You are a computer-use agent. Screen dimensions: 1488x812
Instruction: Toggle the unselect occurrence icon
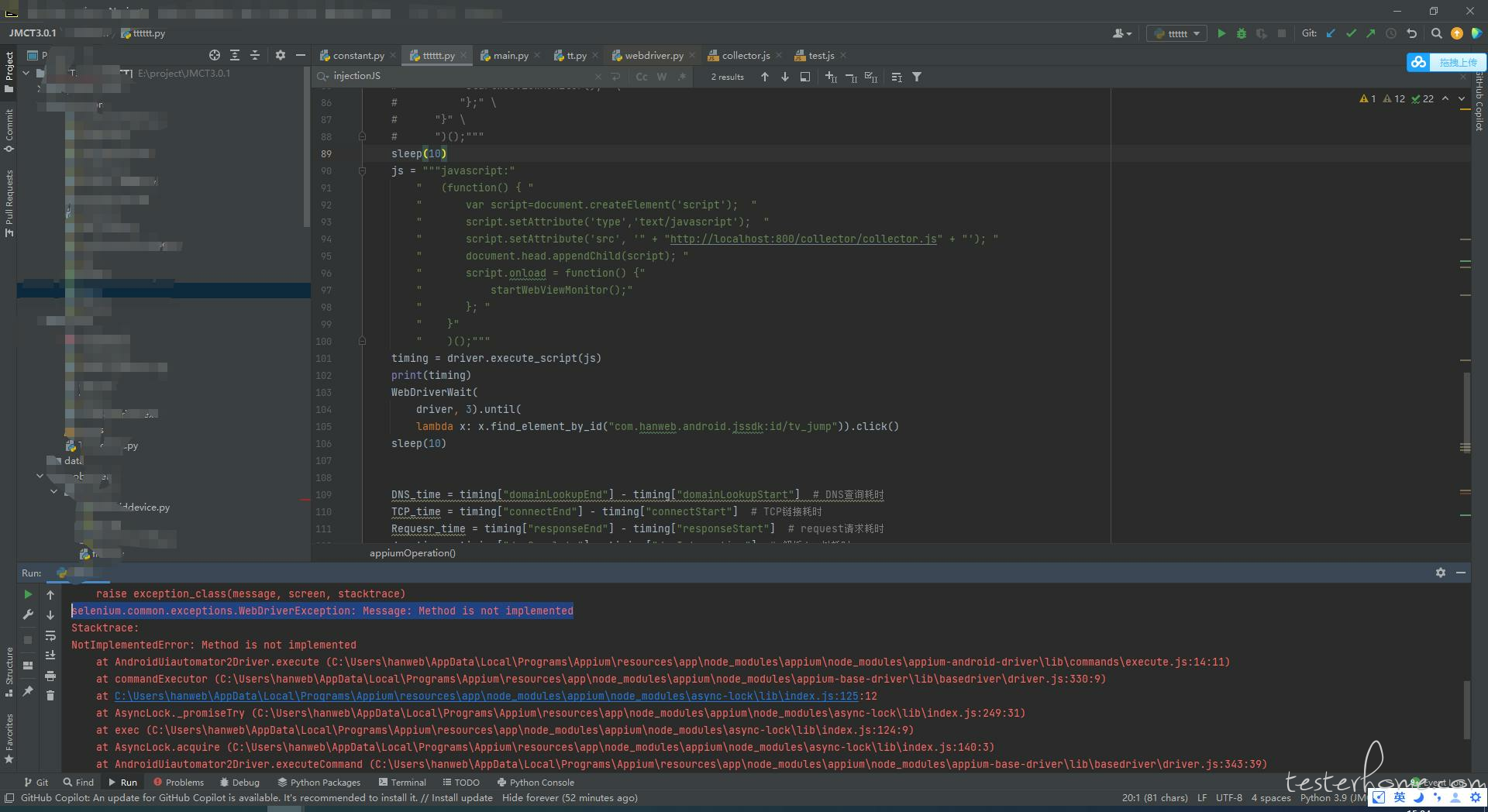pyautogui.click(x=851, y=77)
